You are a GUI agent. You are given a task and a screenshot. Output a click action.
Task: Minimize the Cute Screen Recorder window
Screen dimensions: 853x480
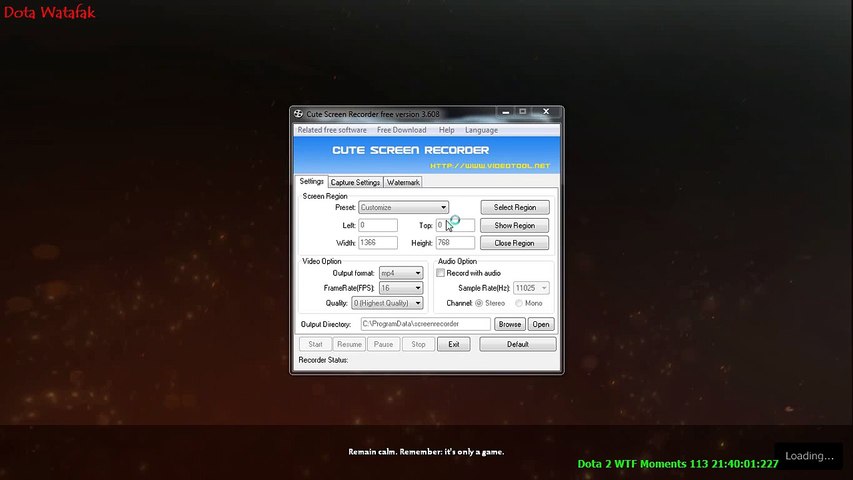point(505,112)
